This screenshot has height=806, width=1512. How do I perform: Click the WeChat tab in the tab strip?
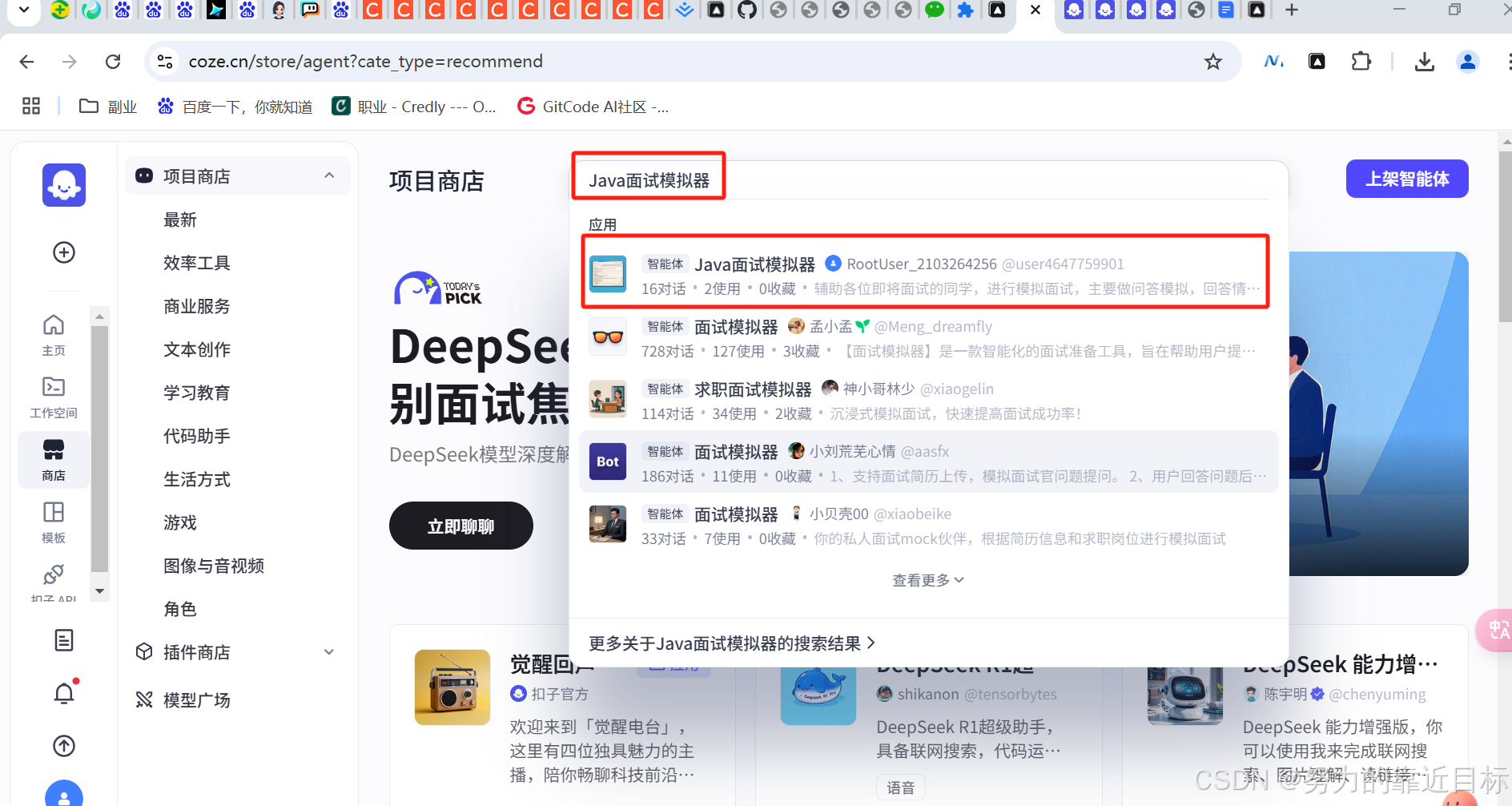tap(934, 10)
